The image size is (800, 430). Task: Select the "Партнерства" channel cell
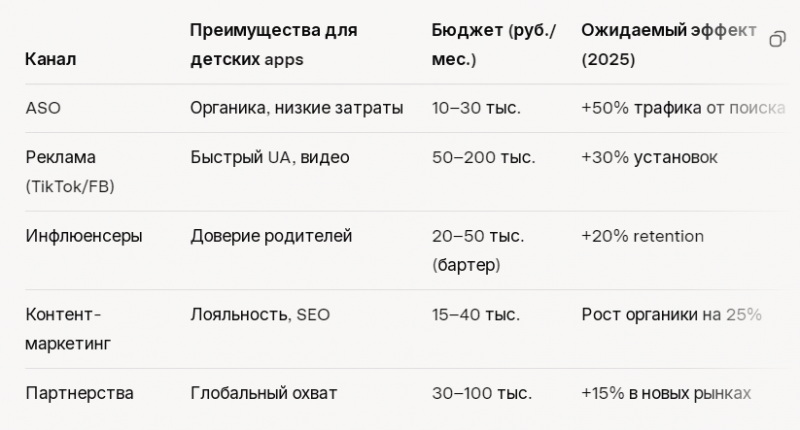[79, 393]
